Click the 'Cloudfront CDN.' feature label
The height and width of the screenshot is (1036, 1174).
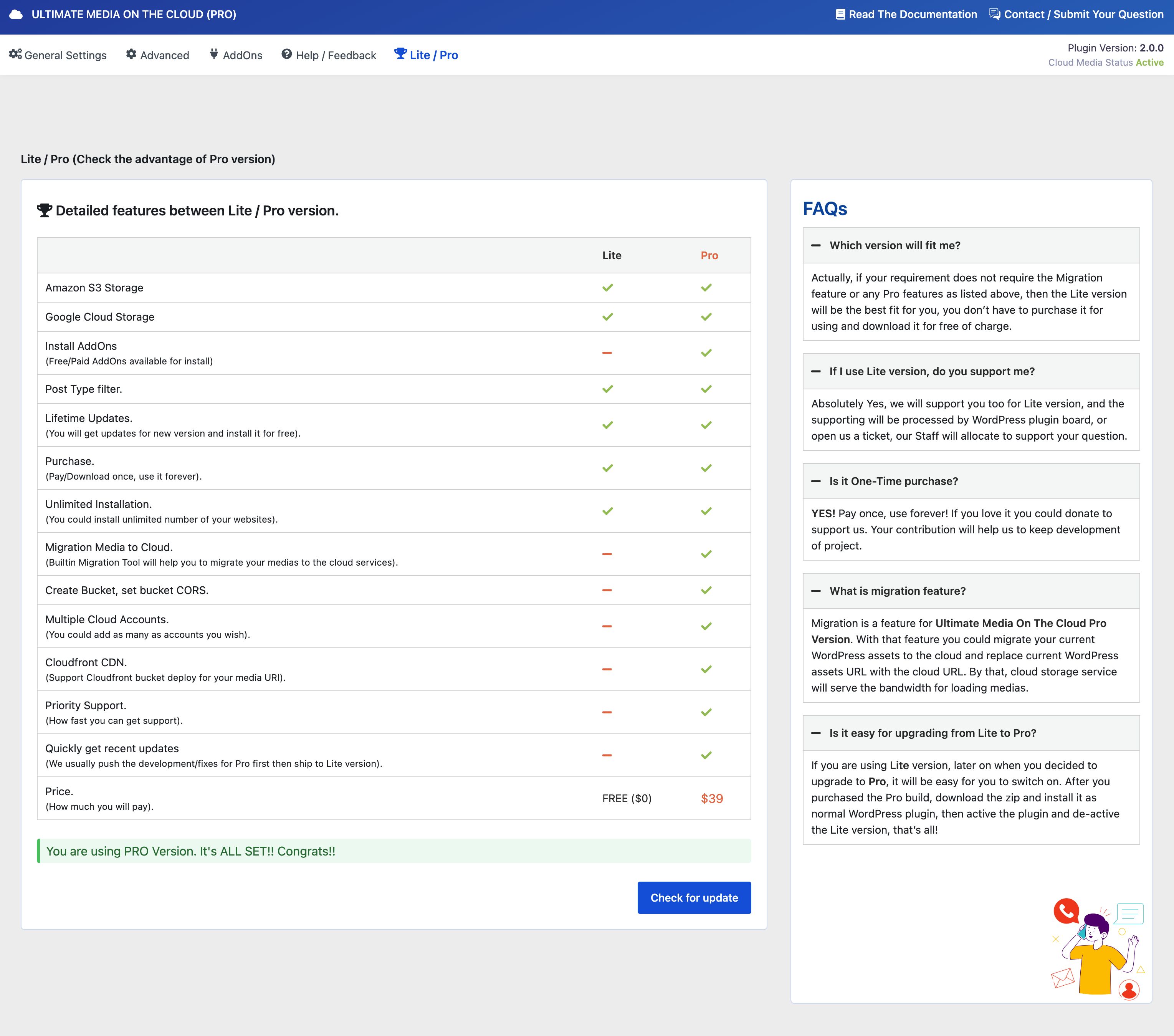tap(86, 662)
